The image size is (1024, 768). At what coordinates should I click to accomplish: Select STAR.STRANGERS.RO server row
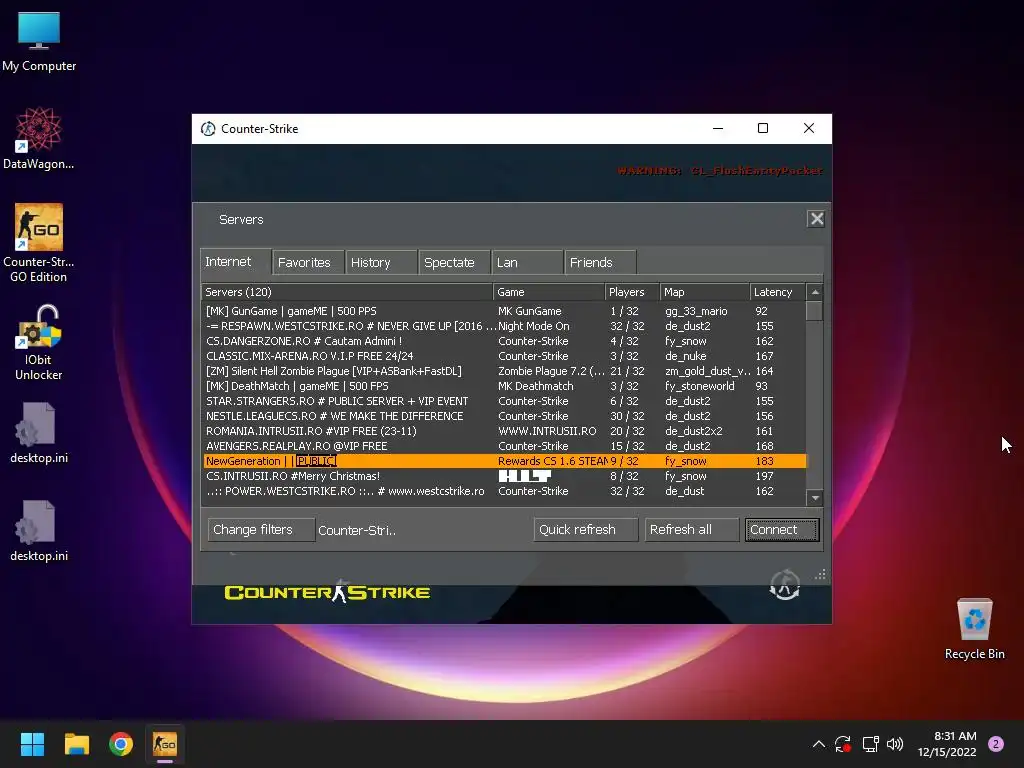[x=504, y=401]
